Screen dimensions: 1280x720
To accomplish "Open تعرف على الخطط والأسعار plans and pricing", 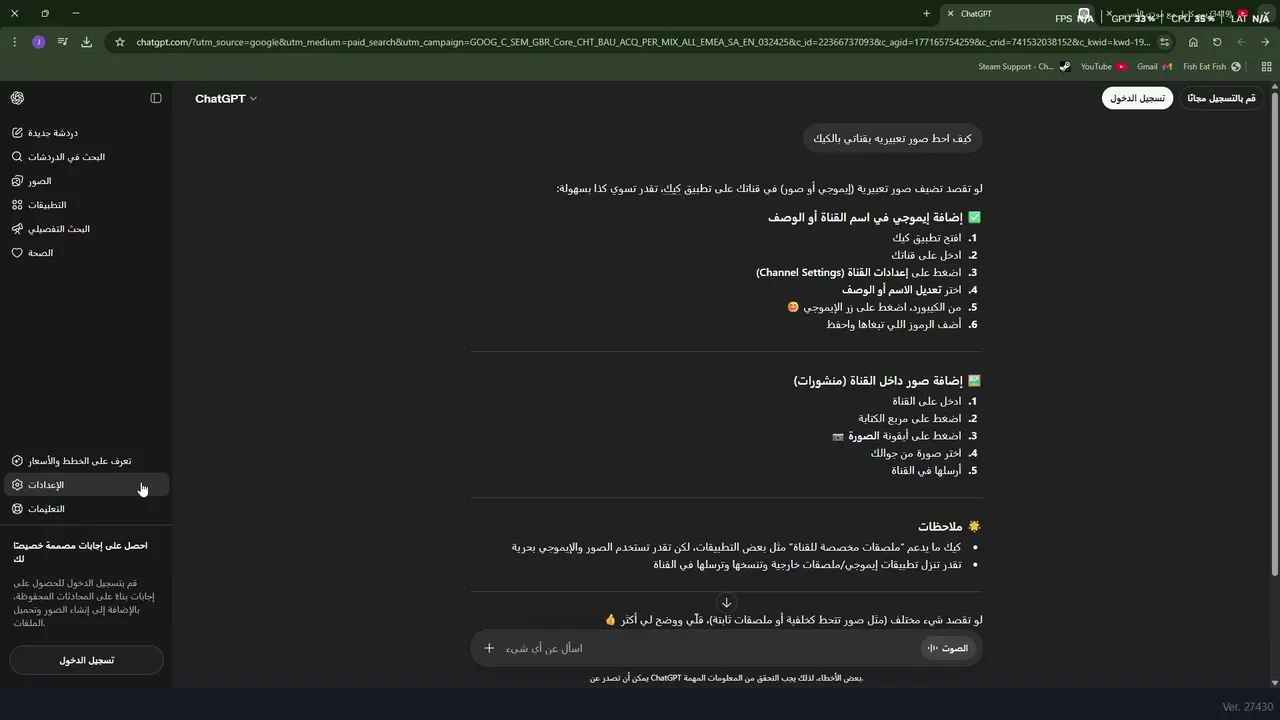I will click(x=86, y=461).
